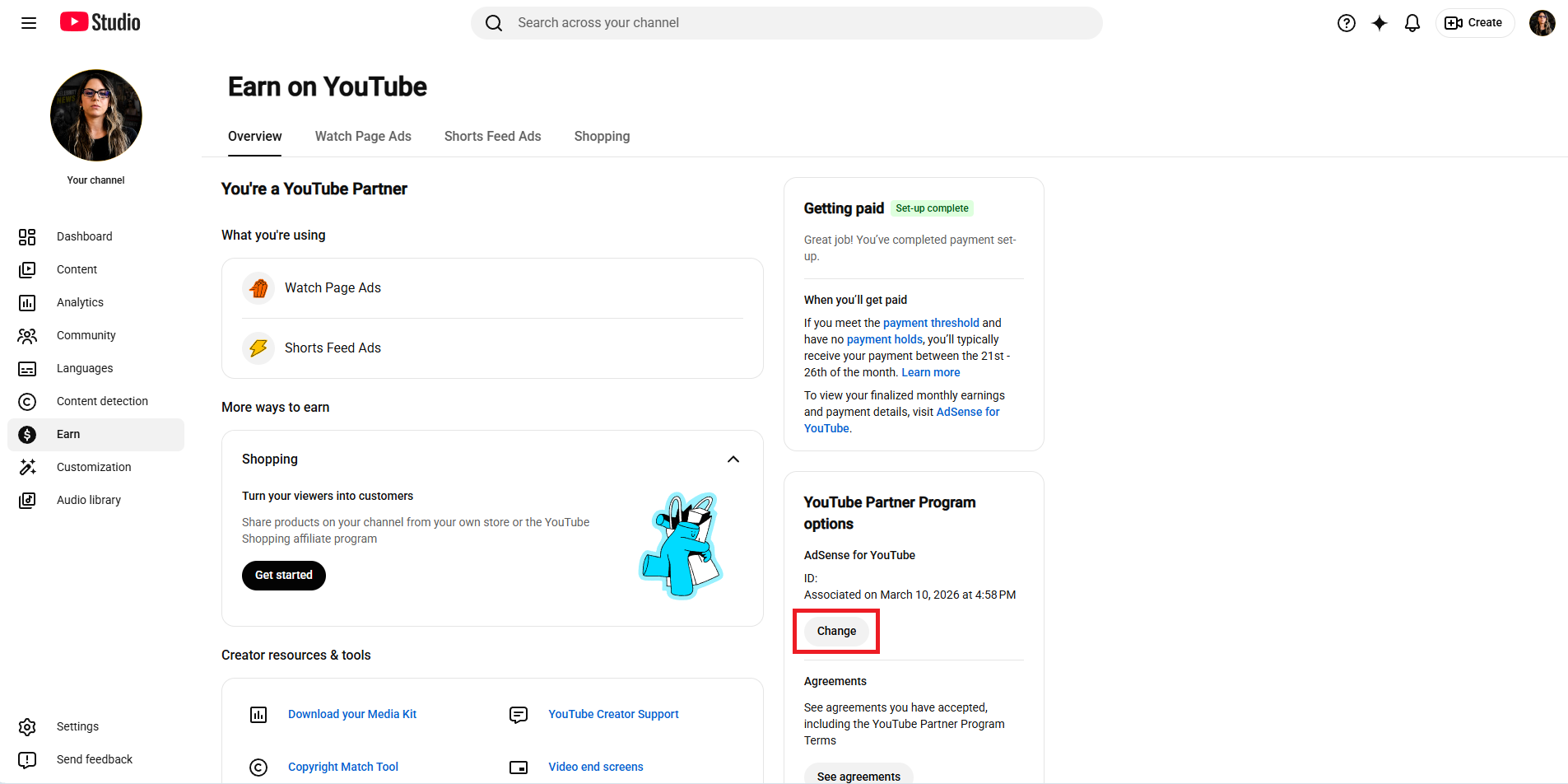
Task: Open Audio library from the sidebar
Action: pyautogui.click(x=95, y=501)
